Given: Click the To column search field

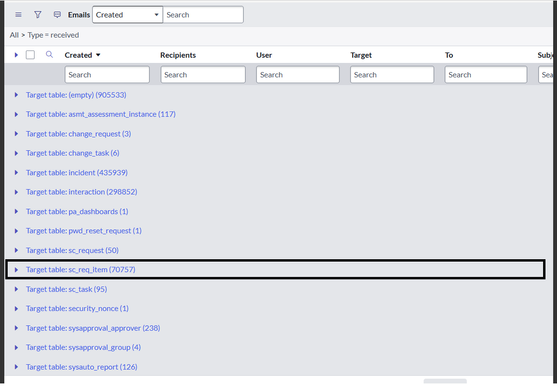Looking at the screenshot, I should pyautogui.click(x=486, y=75).
